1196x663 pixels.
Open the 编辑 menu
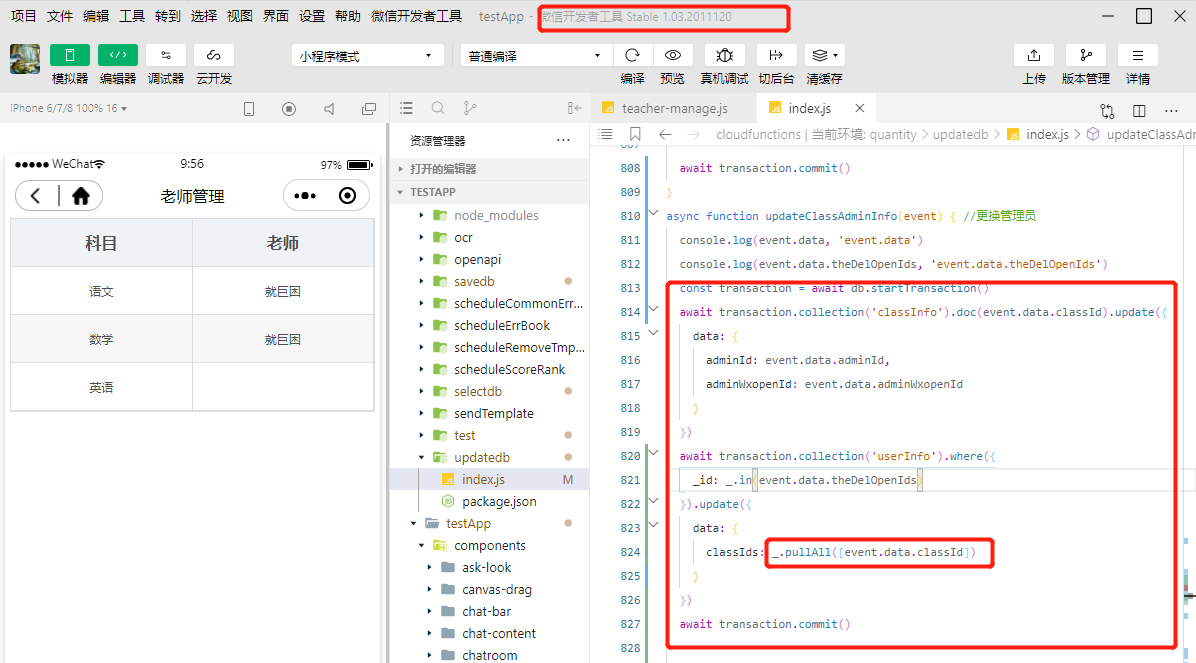pos(95,16)
